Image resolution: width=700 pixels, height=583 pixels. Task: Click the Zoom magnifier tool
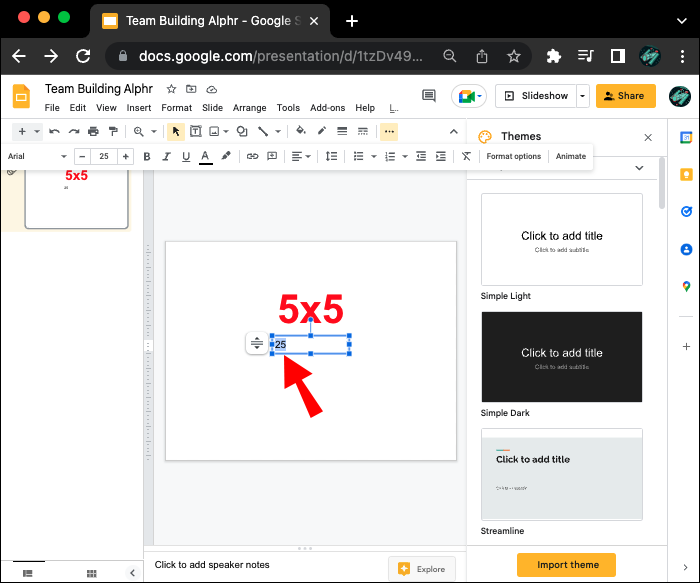(x=139, y=131)
